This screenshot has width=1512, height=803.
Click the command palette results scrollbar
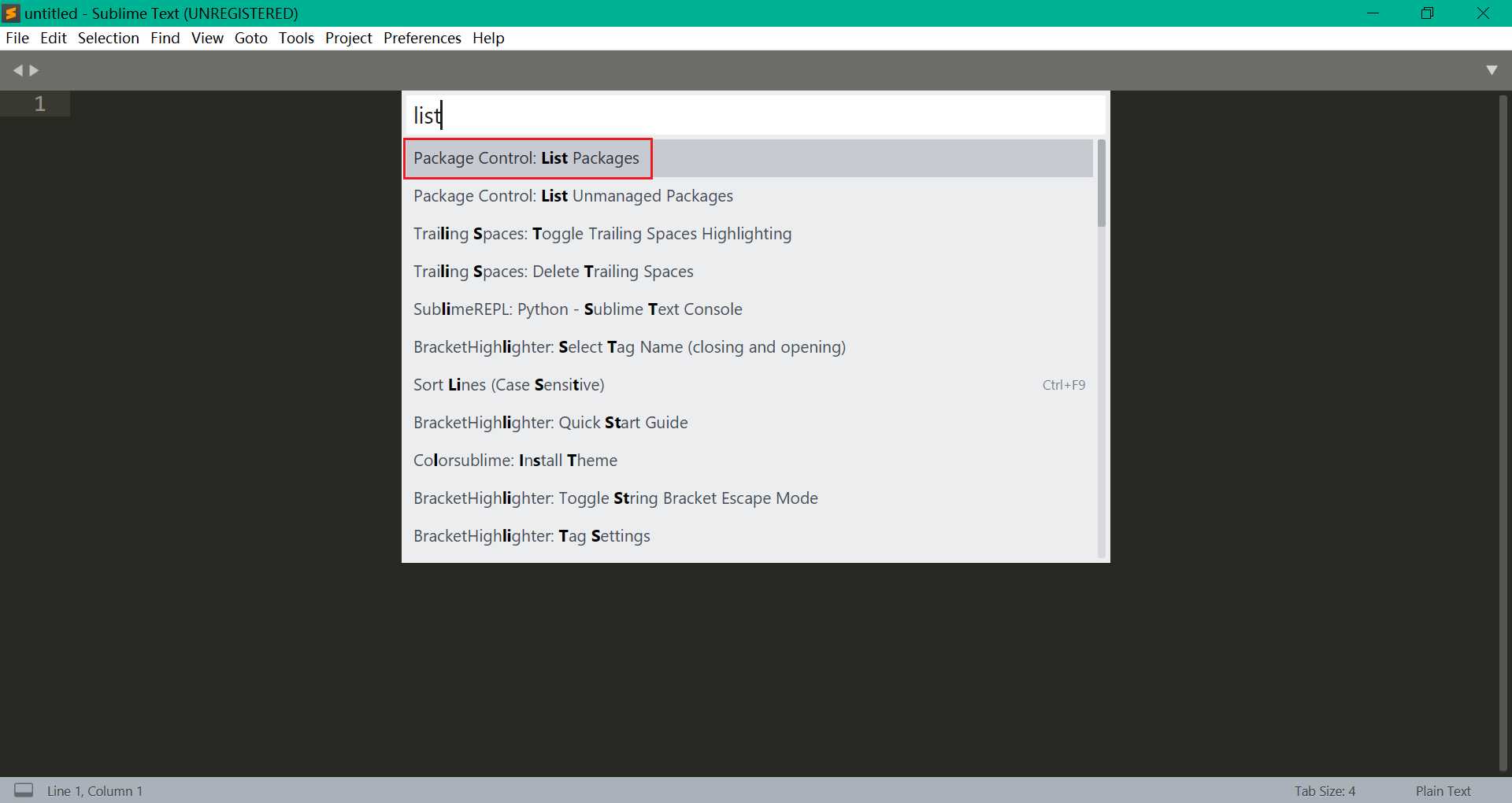[x=1101, y=183]
